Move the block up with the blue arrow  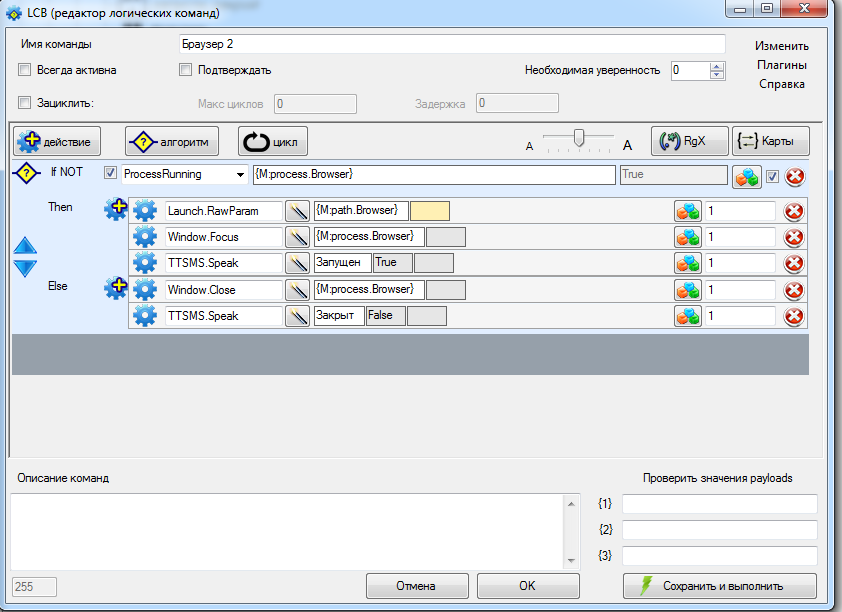[25, 246]
